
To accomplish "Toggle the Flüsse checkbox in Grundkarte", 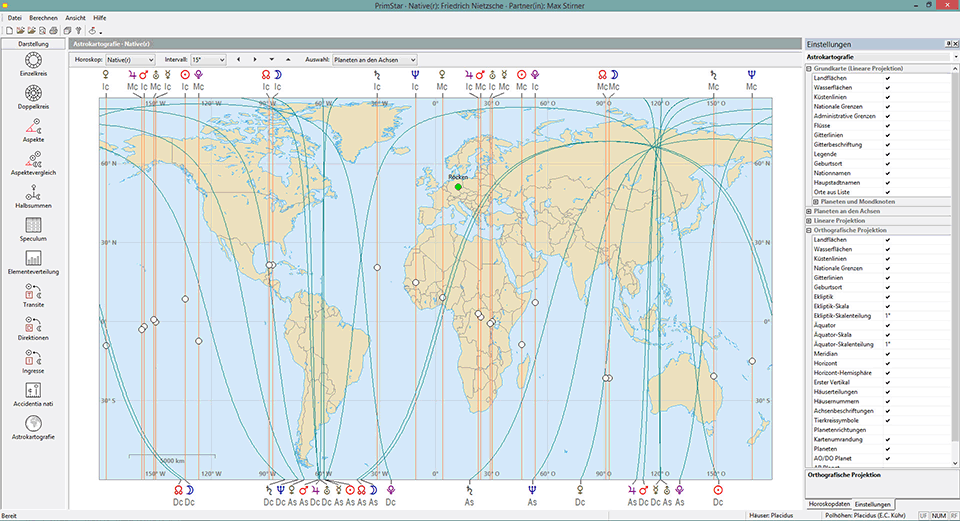I will (887, 126).
